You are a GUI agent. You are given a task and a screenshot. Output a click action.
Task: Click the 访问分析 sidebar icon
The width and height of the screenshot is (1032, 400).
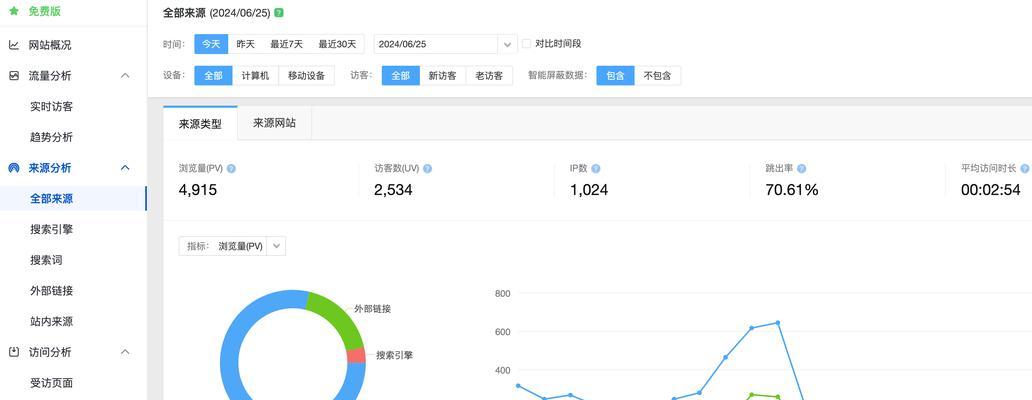(14, 352)
